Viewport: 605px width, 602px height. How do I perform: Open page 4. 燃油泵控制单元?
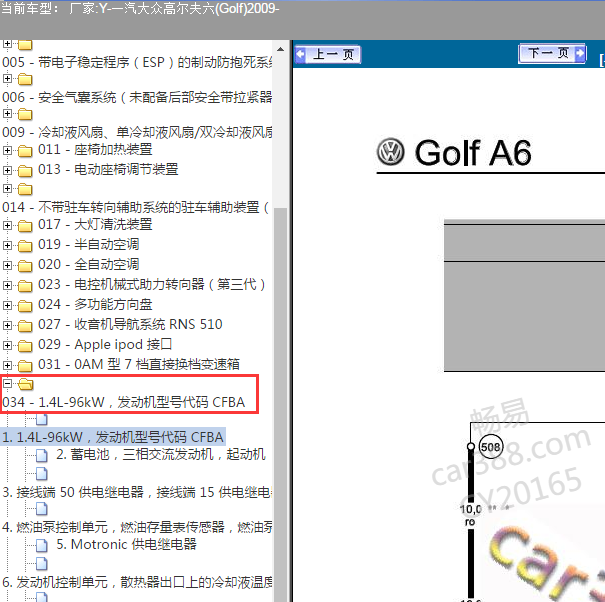pyautogui.click(x=137, y=527)
